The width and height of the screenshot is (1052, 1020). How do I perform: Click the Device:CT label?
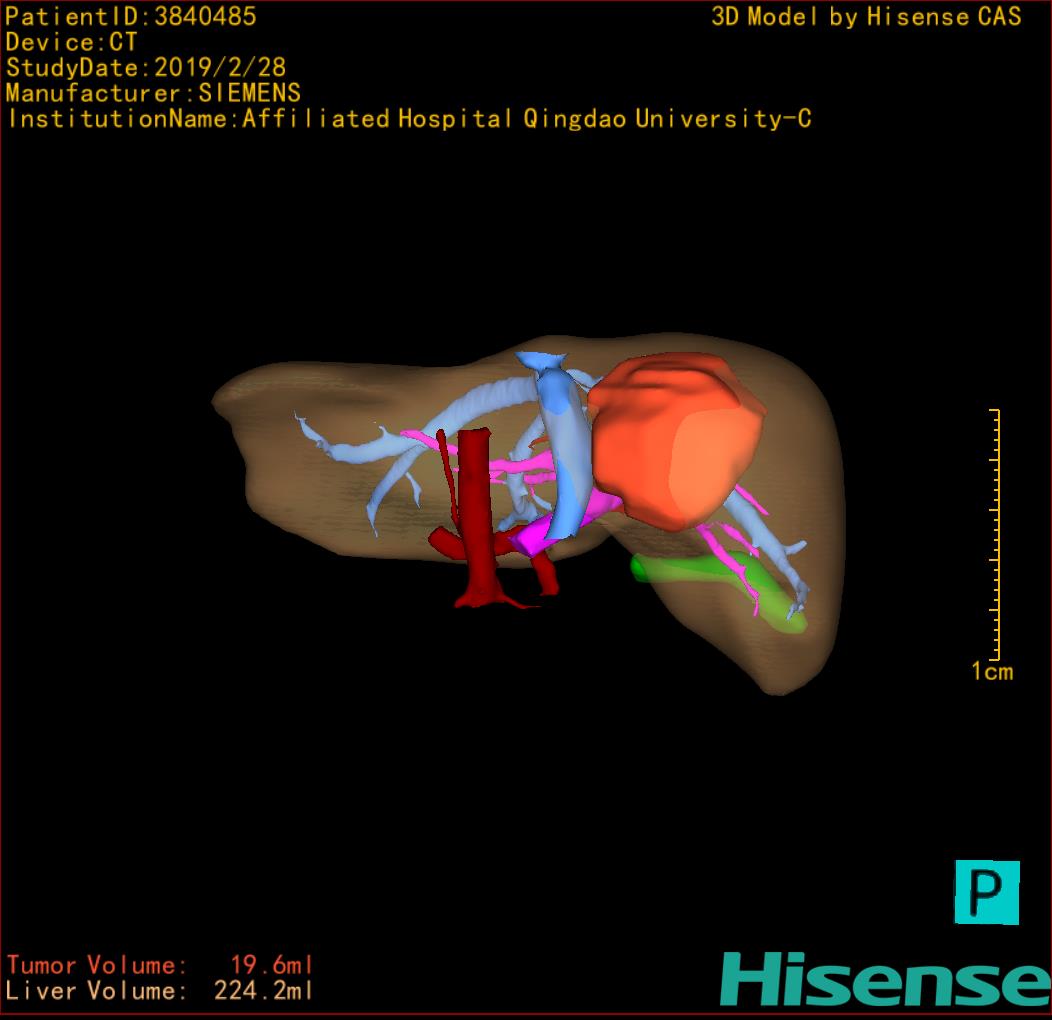click(71, 42)
